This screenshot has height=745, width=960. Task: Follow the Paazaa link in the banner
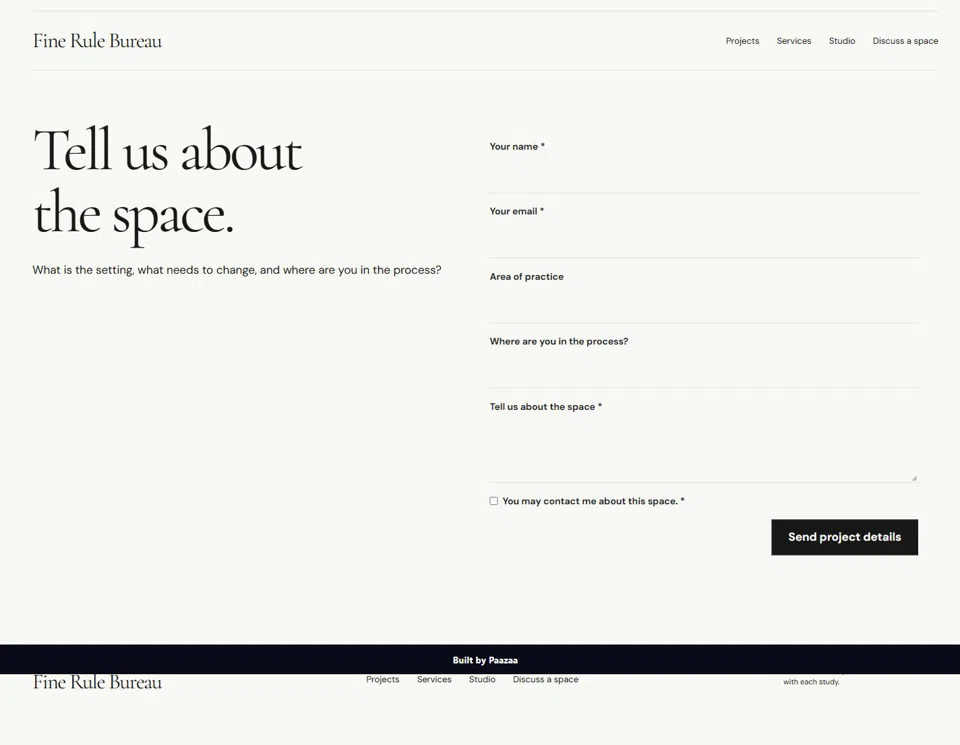coord(503,660)
